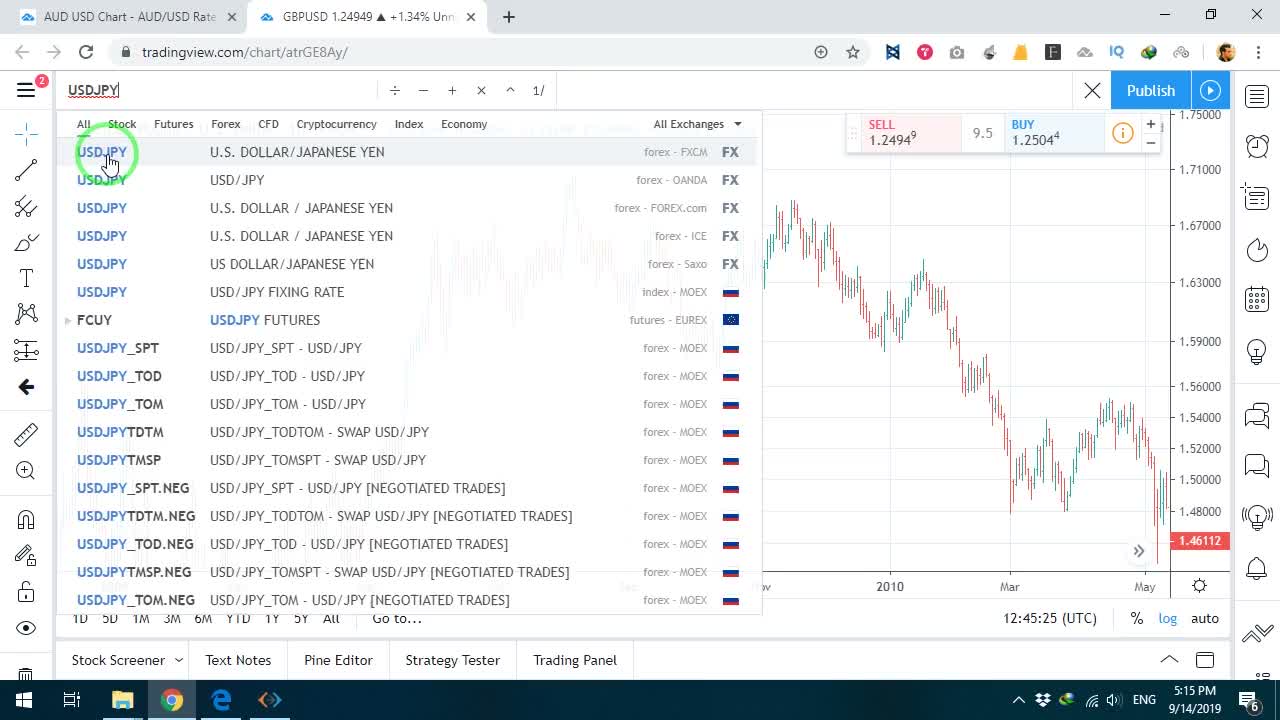This screenshot has width=1280, height=720.
Task: Open public chats icon in right sidebar
Action: pyautogui.click(x=1257, y=415)
